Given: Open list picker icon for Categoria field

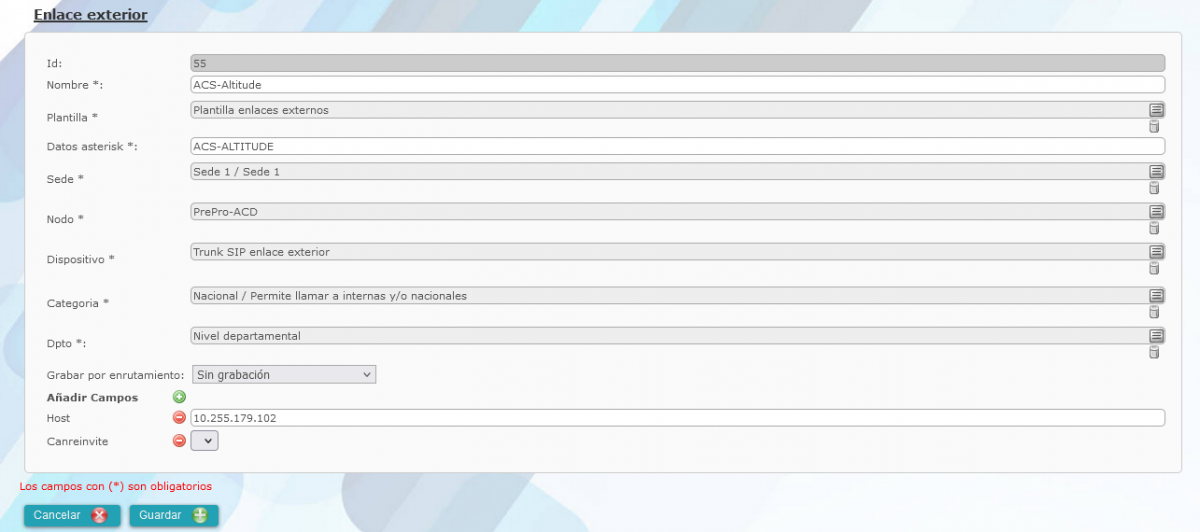Looking at the screenshot, I should tap(1156, 295).
